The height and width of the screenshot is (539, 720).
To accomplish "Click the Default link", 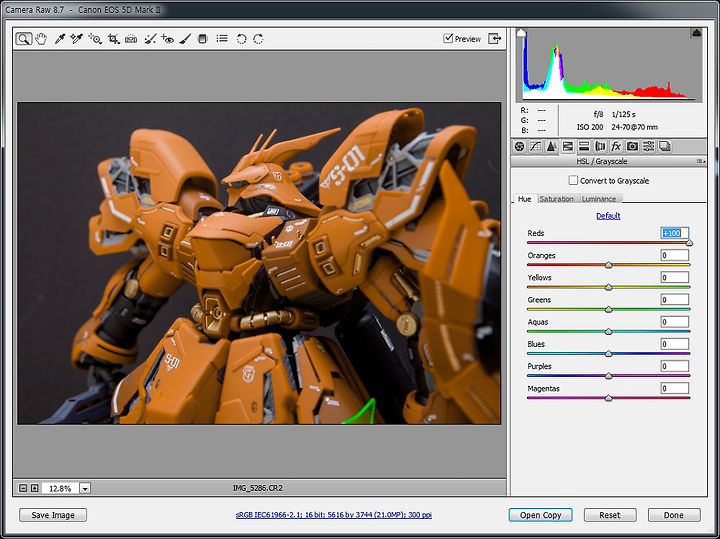I will tap(608, 216).
